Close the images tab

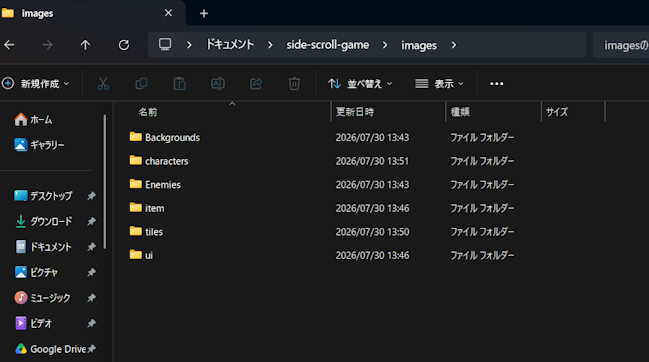(168, 13)
